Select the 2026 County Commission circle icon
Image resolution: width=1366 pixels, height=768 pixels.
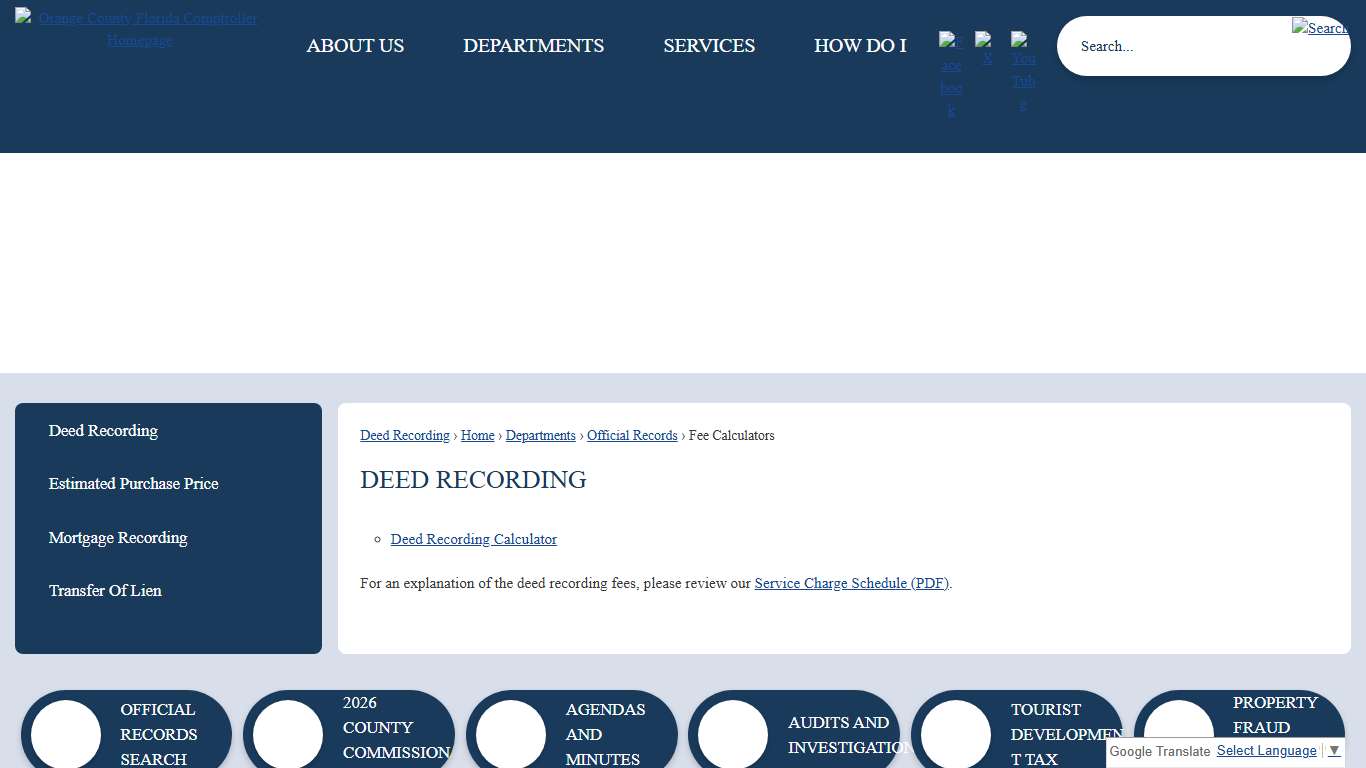[288, 733]
